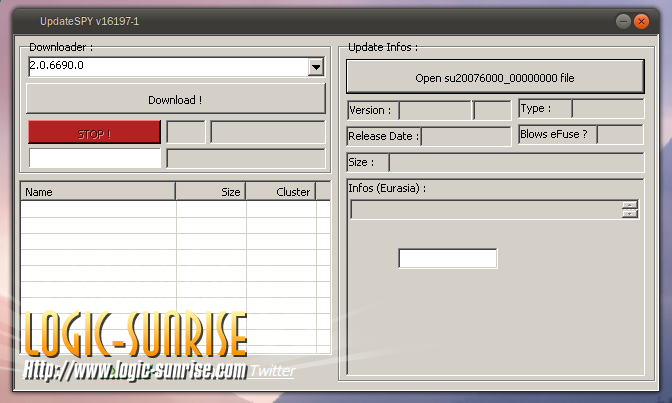Close the UpdateSPY window
Screen dimensions: 672x403
click(643, 20)
